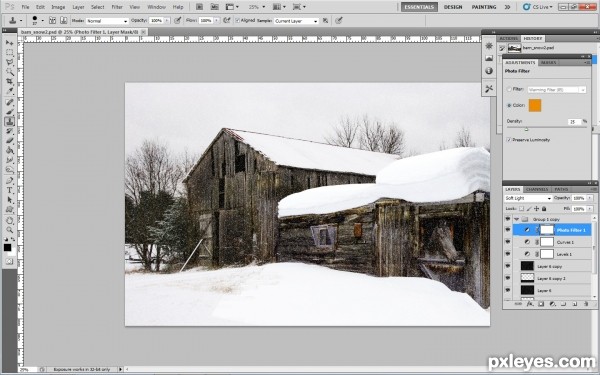
Task: Click the Add layer style fx icon
Action: click(x=530, y=304)
